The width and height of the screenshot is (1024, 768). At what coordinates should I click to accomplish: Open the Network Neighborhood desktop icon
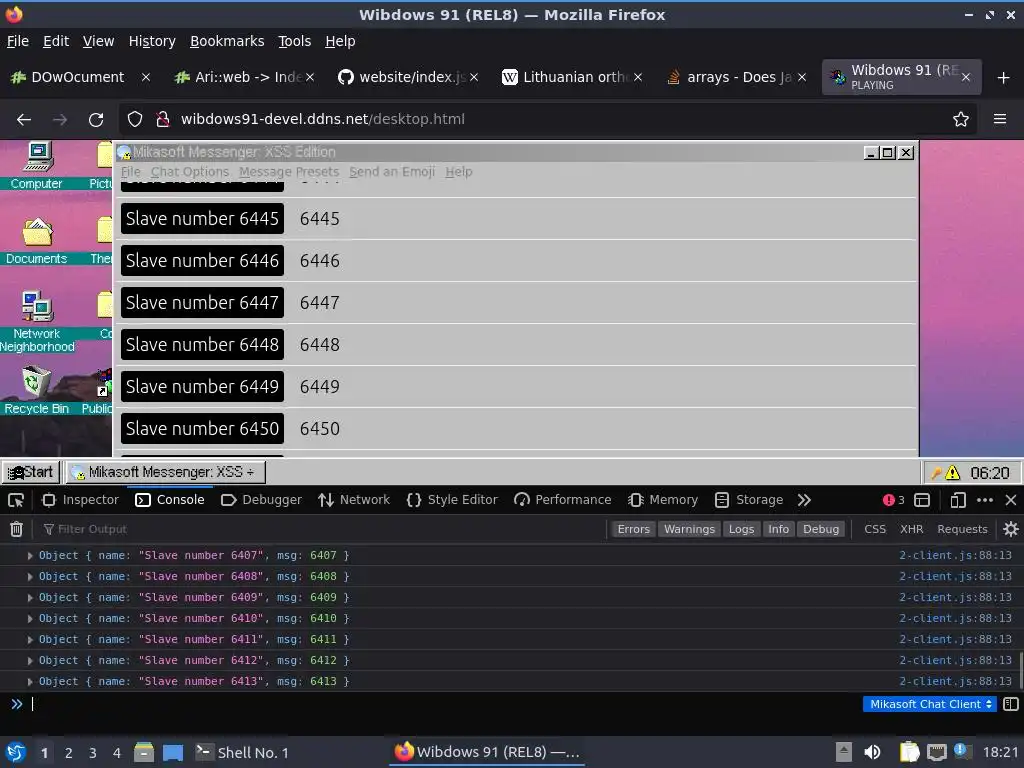[37, 321]
